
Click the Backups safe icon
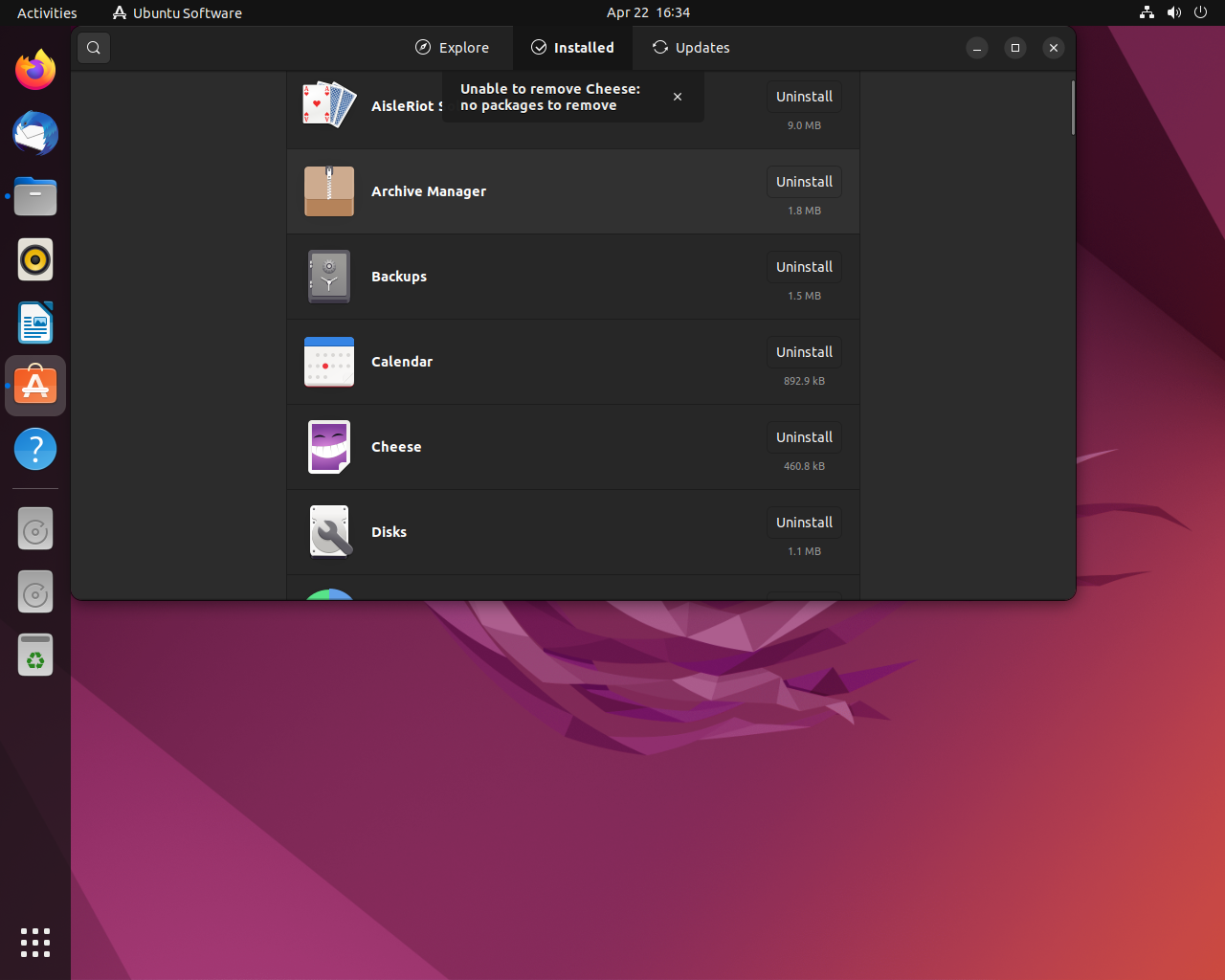pyautogui.click(x=329, y=277)
